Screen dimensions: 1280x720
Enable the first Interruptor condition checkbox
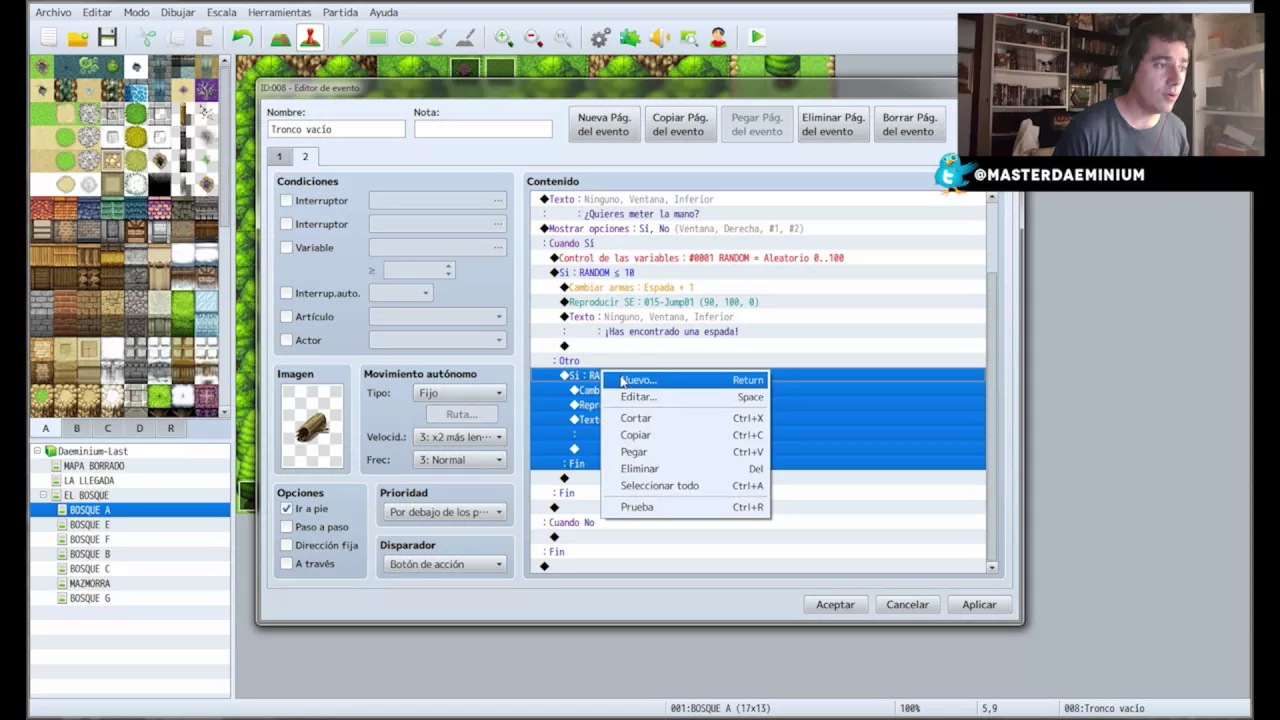coord(286,201)
